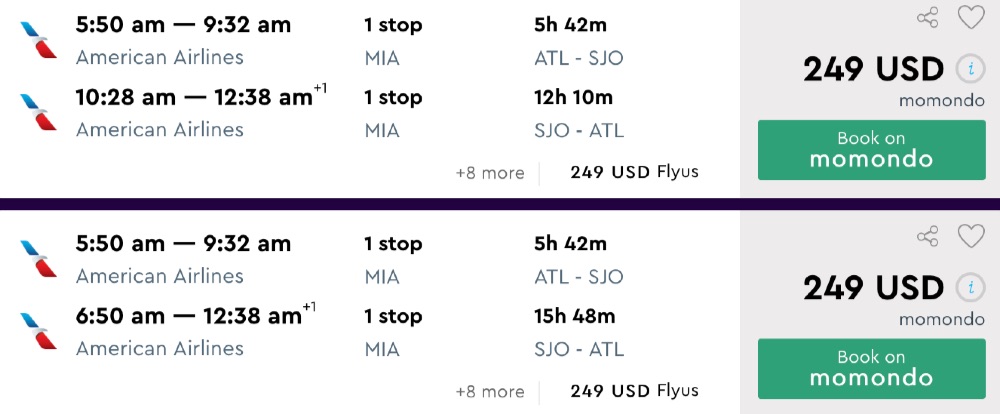The height and width of the screenshot is (414, 1000).
Task: Click the 15h 48m duration of the SJO - ATL leg
Action: 574,317
